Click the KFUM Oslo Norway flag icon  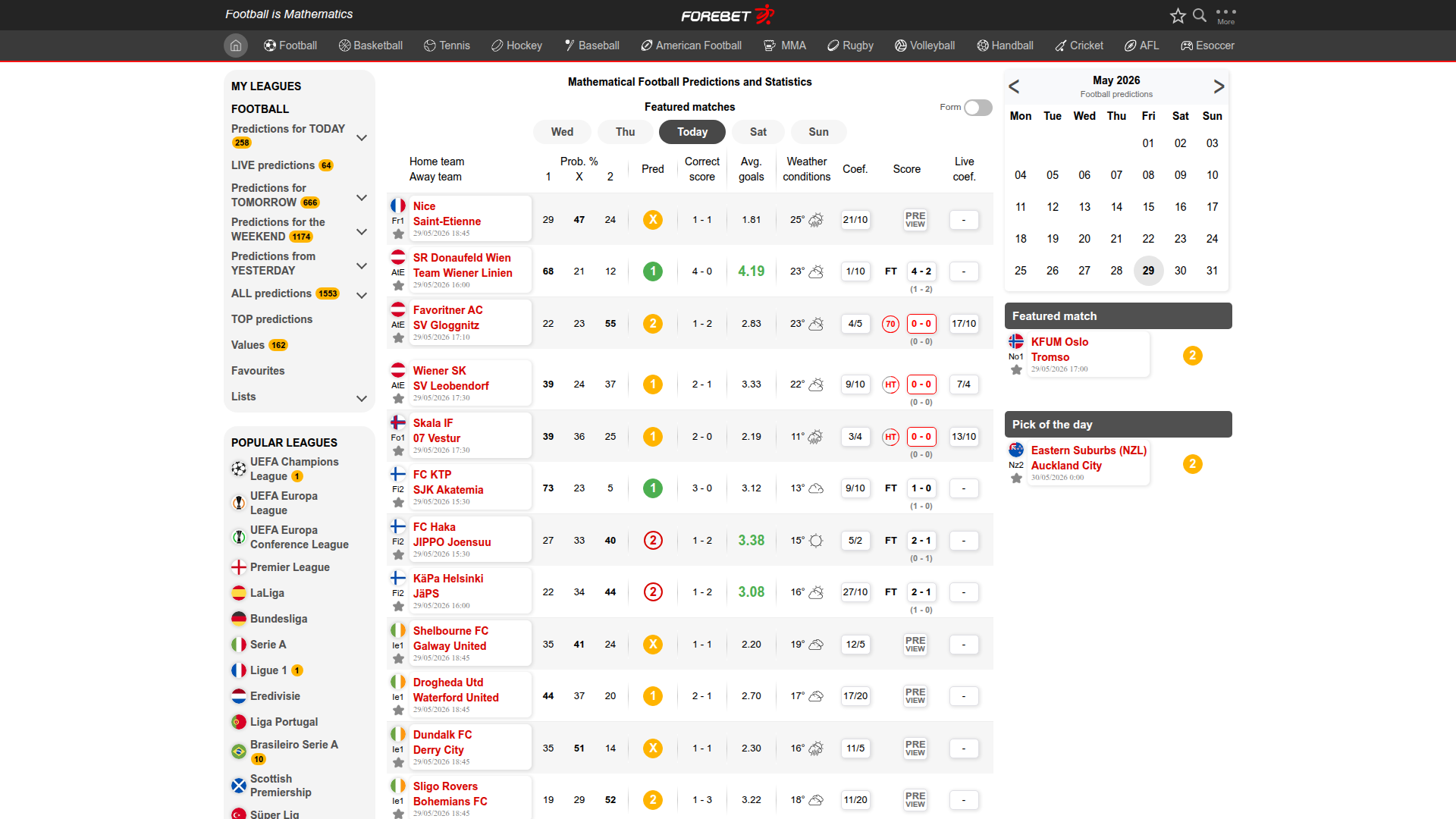pyautogui.click(x=1016, y=341)
